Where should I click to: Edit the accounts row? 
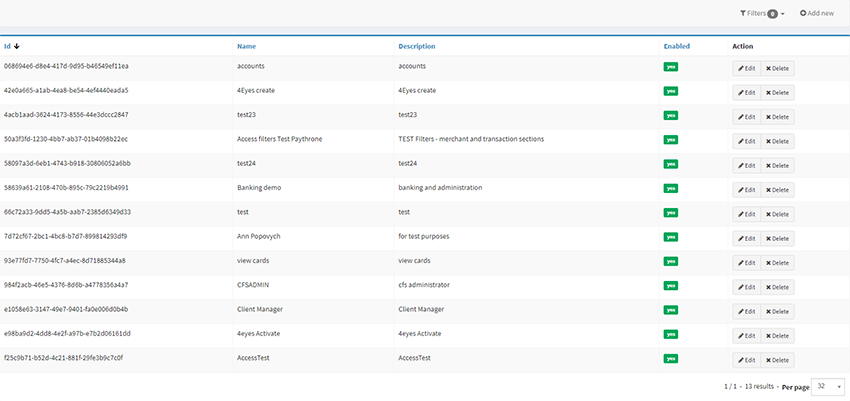[x=746, y=69]
